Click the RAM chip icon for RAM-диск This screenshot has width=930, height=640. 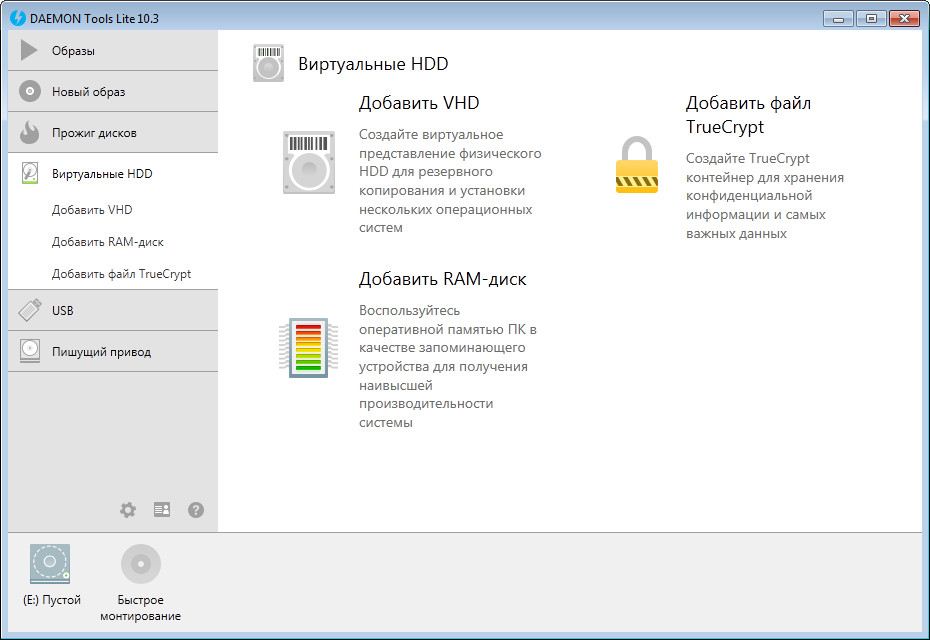(x=308, y=348)
